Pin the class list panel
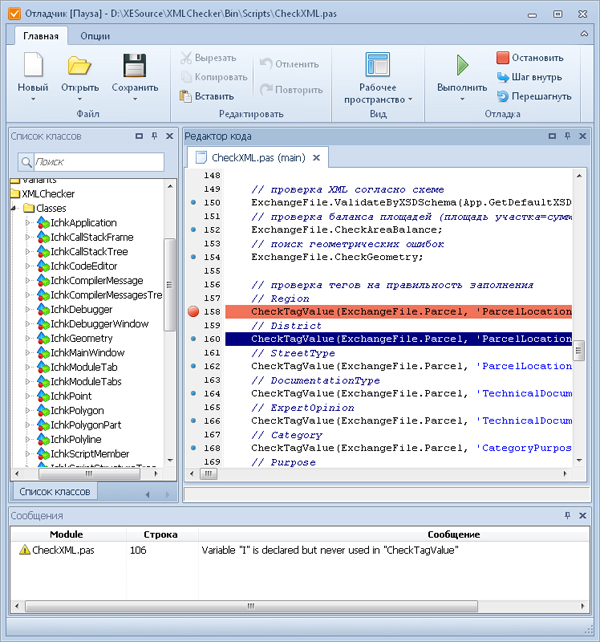This screenshot has width=600, height=642. click(x=154, y=136)
